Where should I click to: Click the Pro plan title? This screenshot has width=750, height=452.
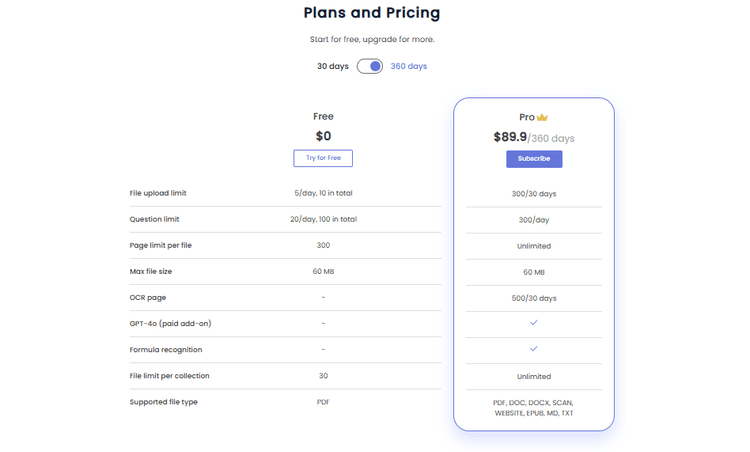[527, 117]
